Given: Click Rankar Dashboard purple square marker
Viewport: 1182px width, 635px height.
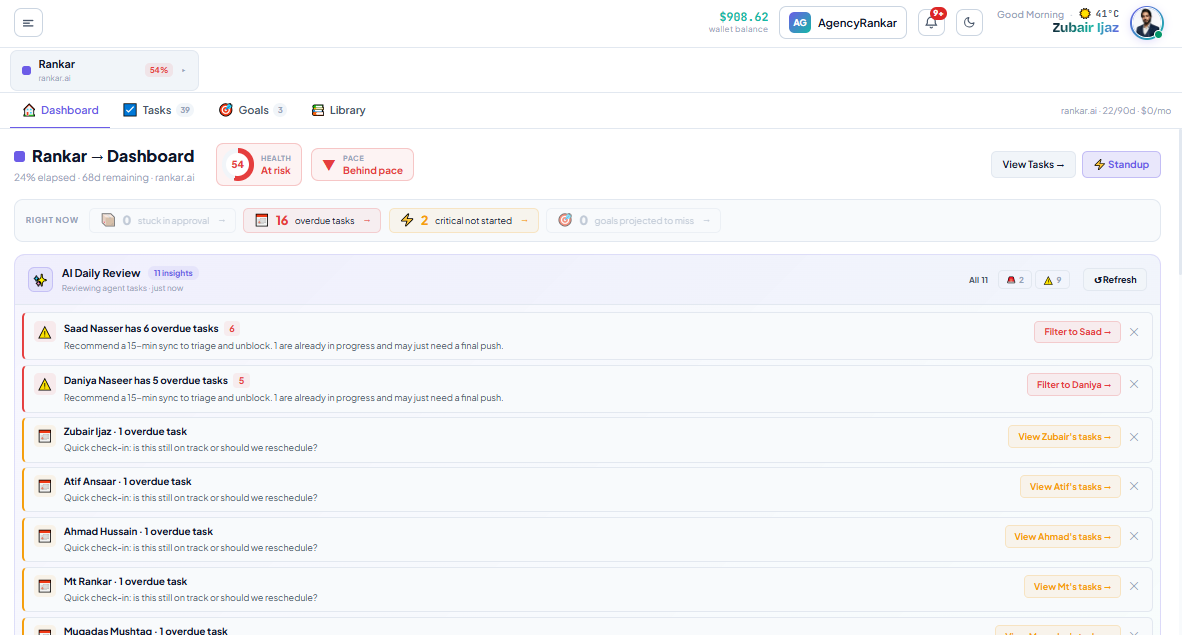Looking at the screenshot, I should [20, 156].
